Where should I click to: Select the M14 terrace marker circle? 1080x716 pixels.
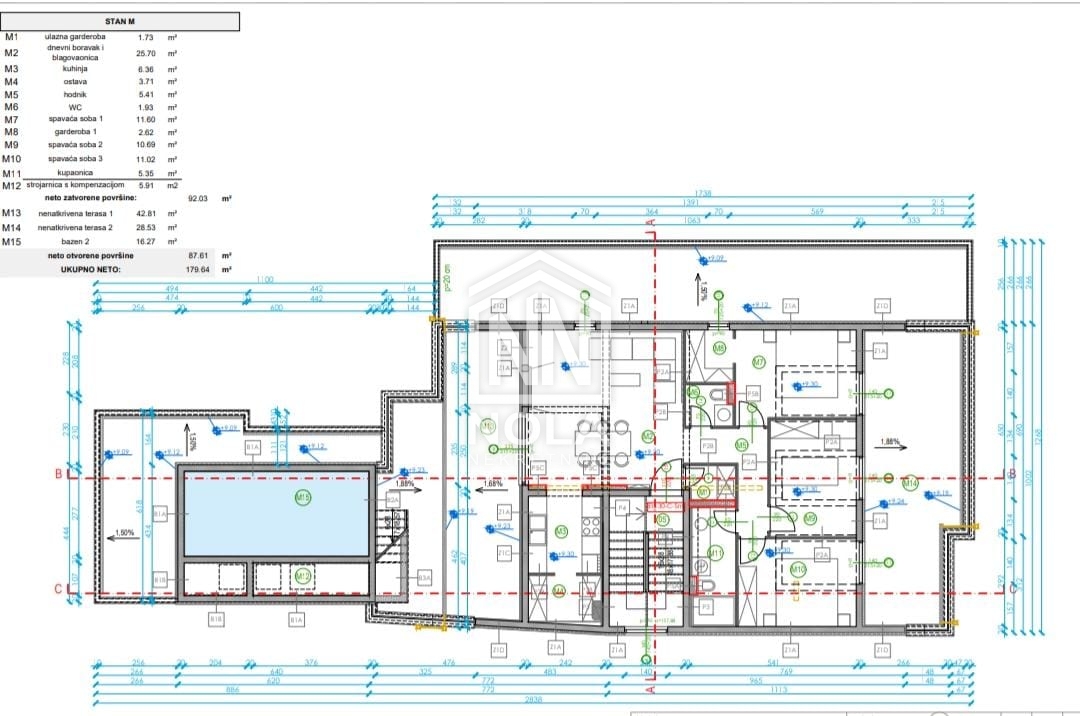(x=910, y=484)
